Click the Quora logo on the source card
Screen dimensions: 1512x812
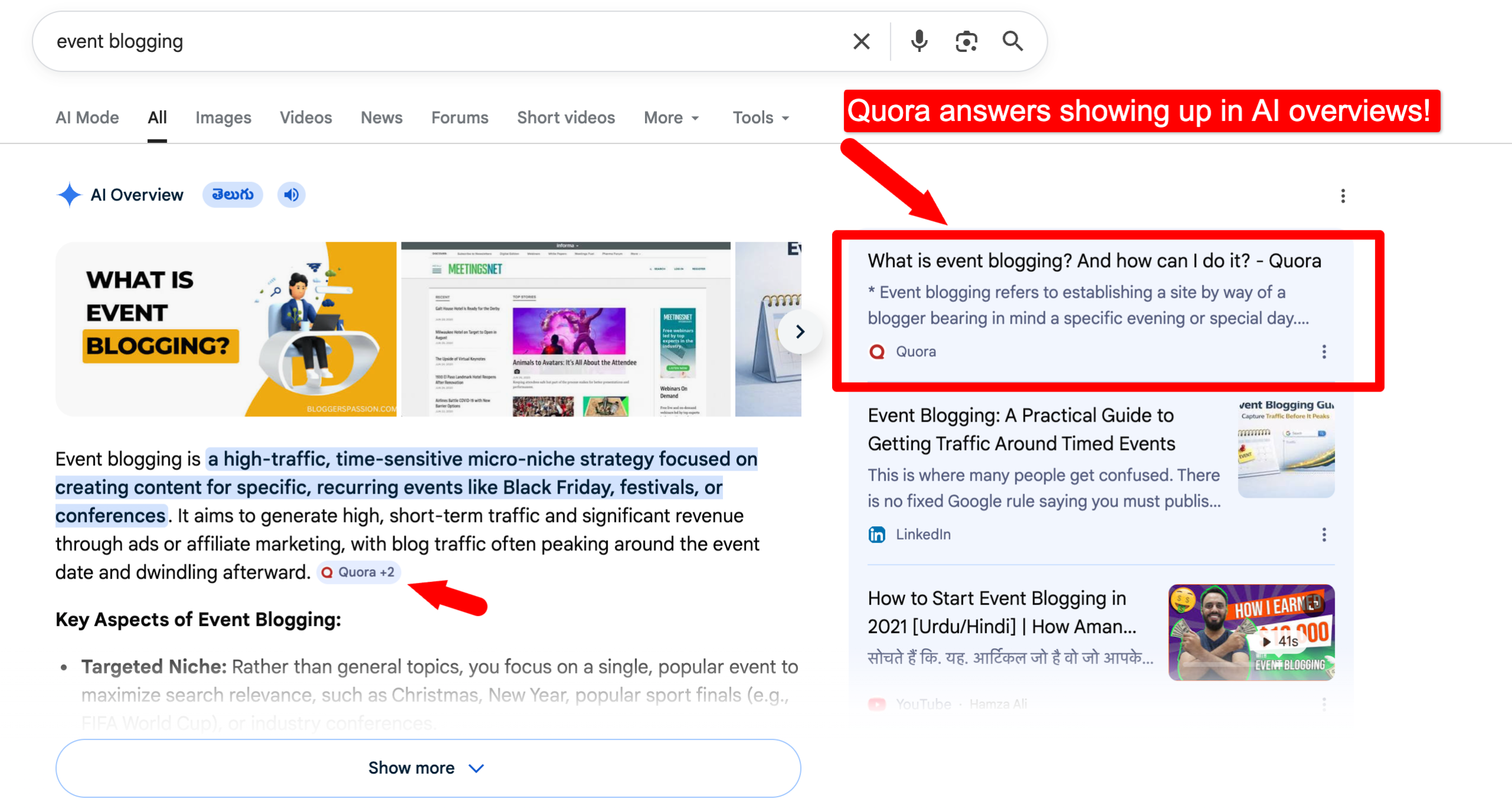pos(877,352)
